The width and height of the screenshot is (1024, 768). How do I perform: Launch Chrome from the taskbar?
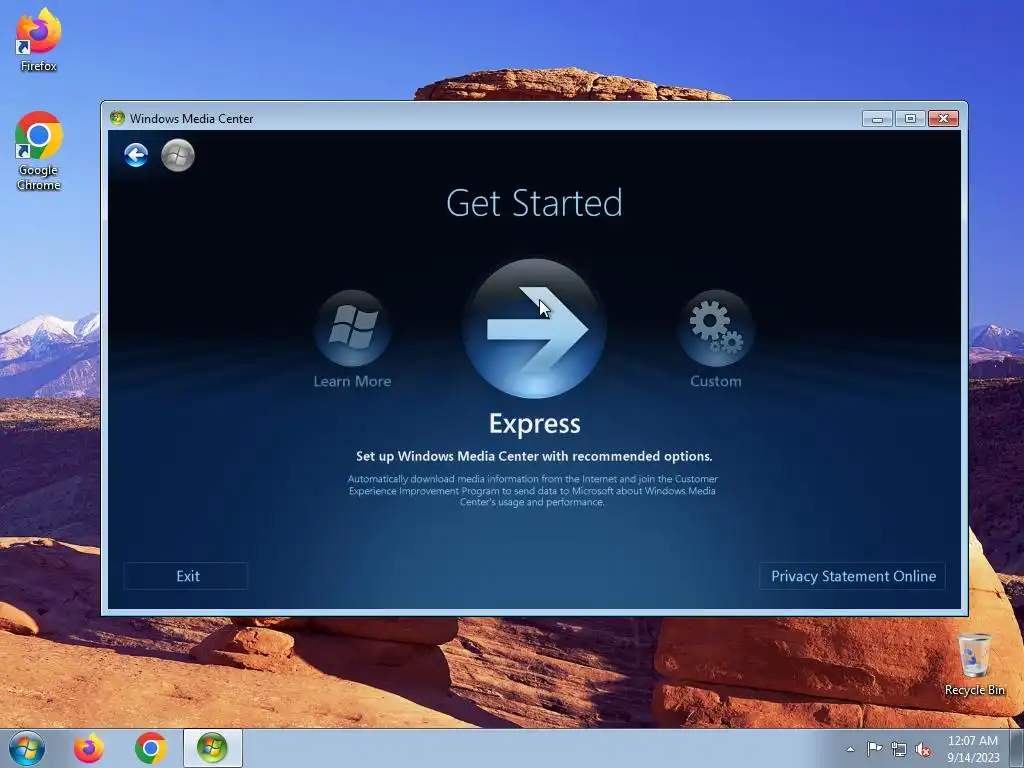click(150, 748)
